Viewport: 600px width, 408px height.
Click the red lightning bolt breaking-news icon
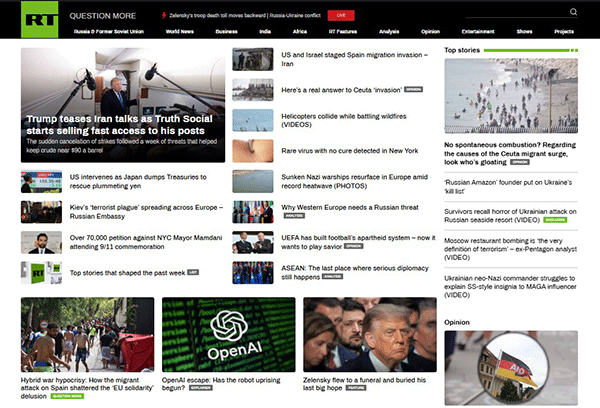tap(164, 15)
